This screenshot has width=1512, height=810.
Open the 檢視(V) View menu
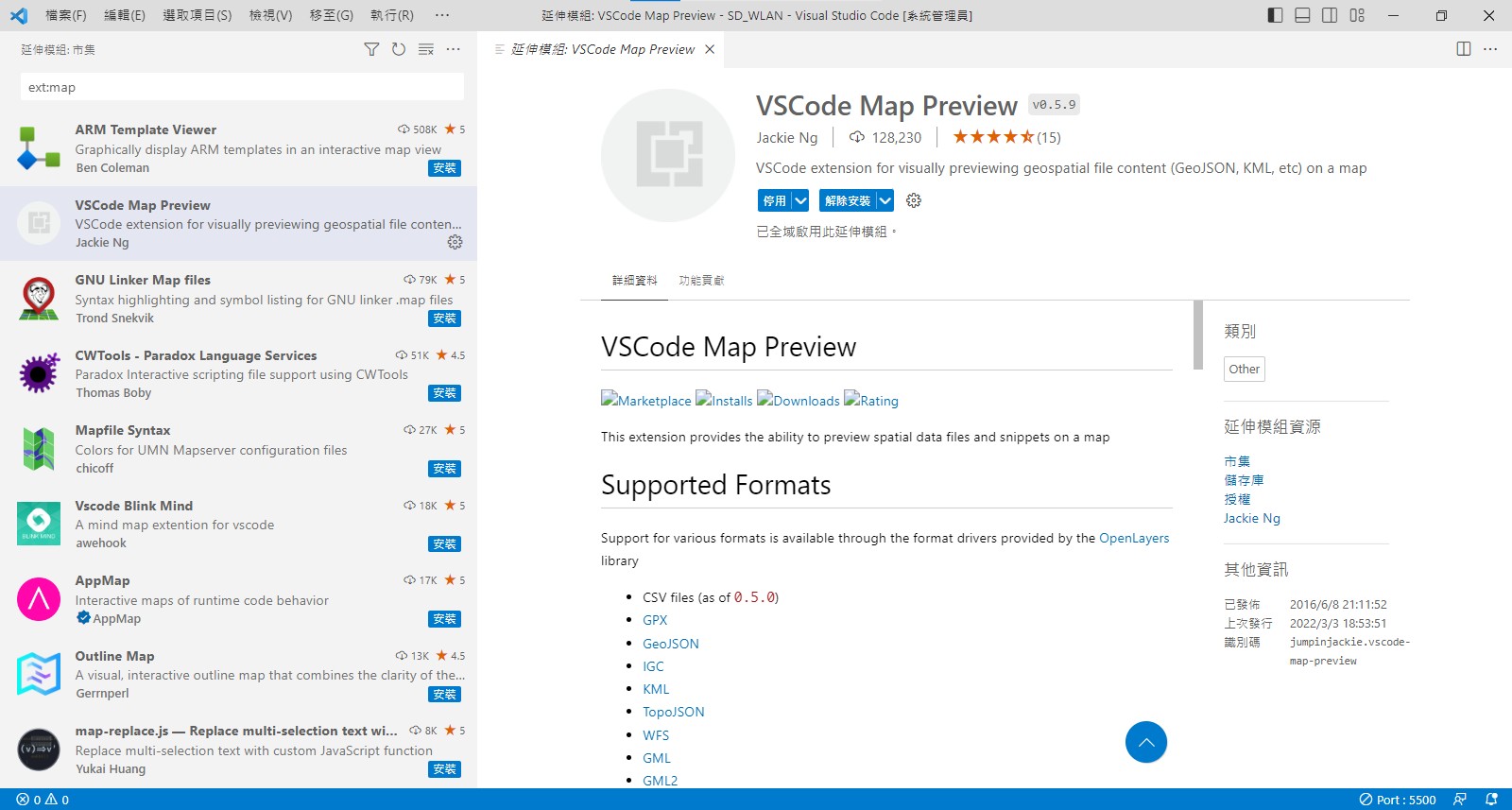click(271, 15)
